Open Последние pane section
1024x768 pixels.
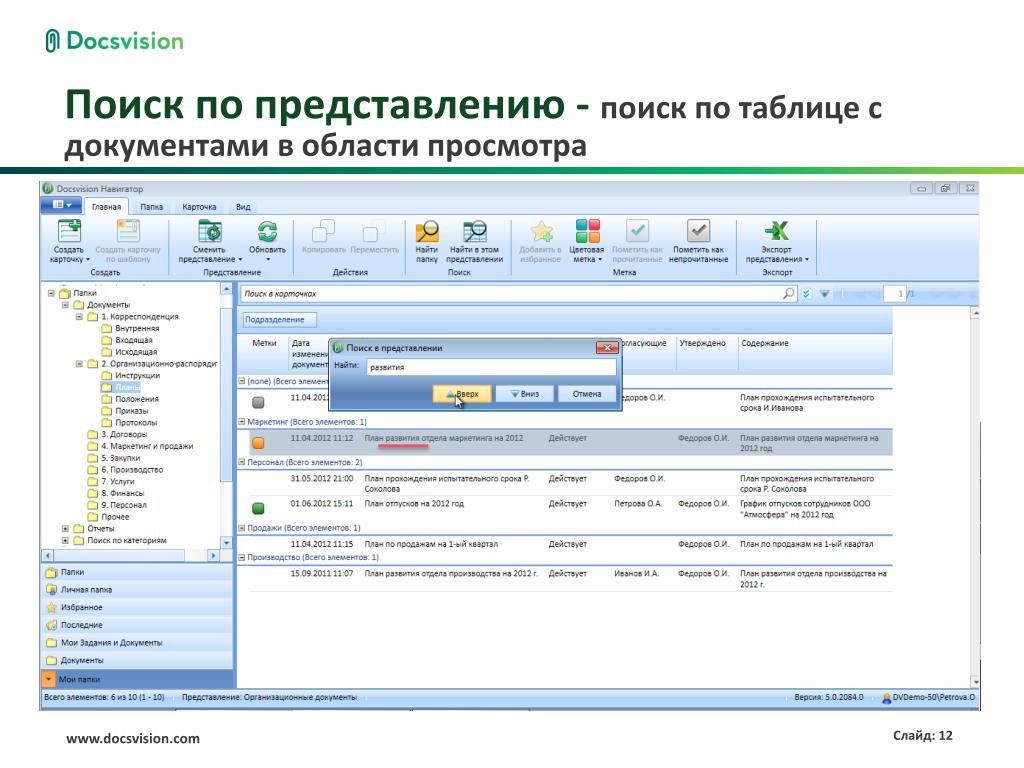(136, 625)
